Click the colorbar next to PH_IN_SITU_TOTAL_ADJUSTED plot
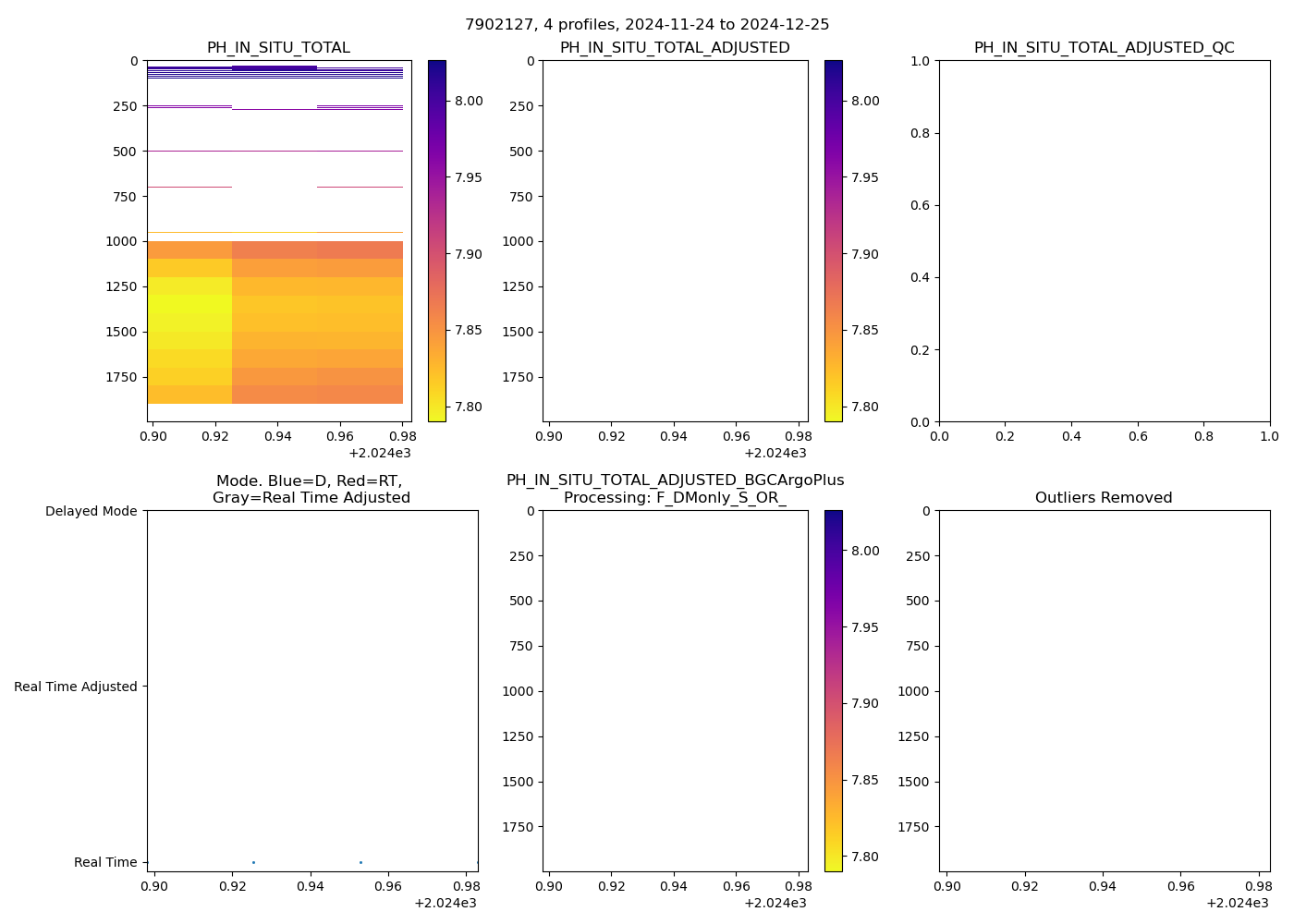The height and width of the screenshot is (924, 1294). point(833,240)
